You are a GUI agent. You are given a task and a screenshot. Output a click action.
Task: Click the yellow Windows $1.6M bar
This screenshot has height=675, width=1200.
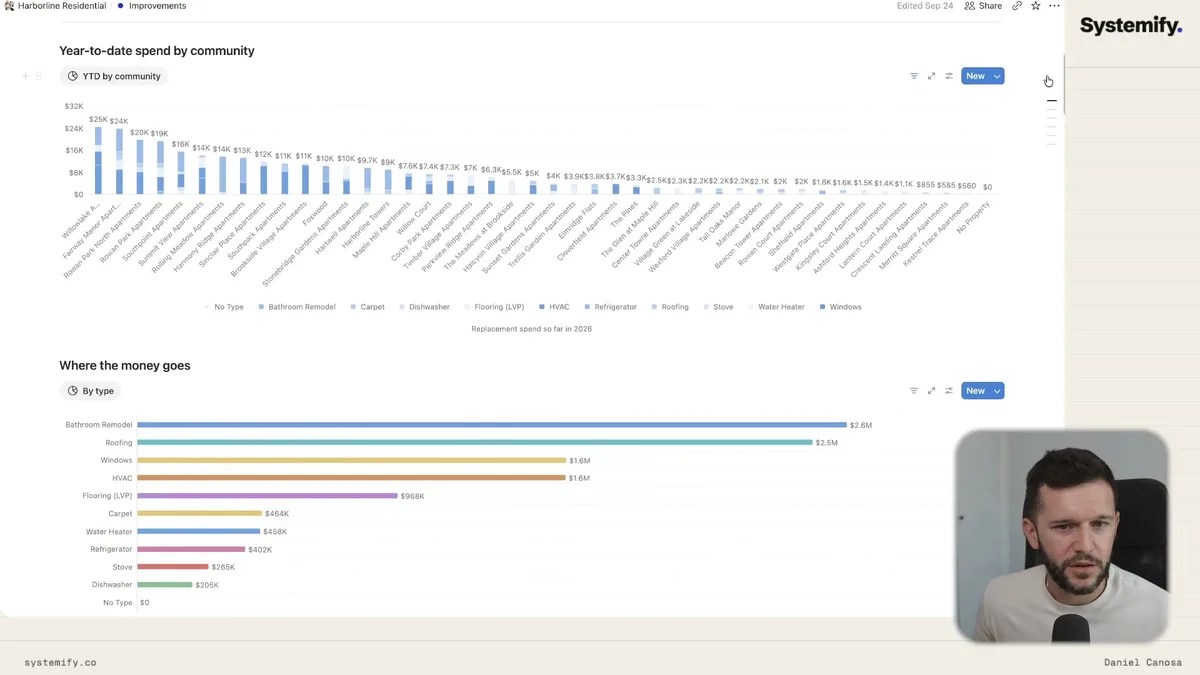(351, 460)
